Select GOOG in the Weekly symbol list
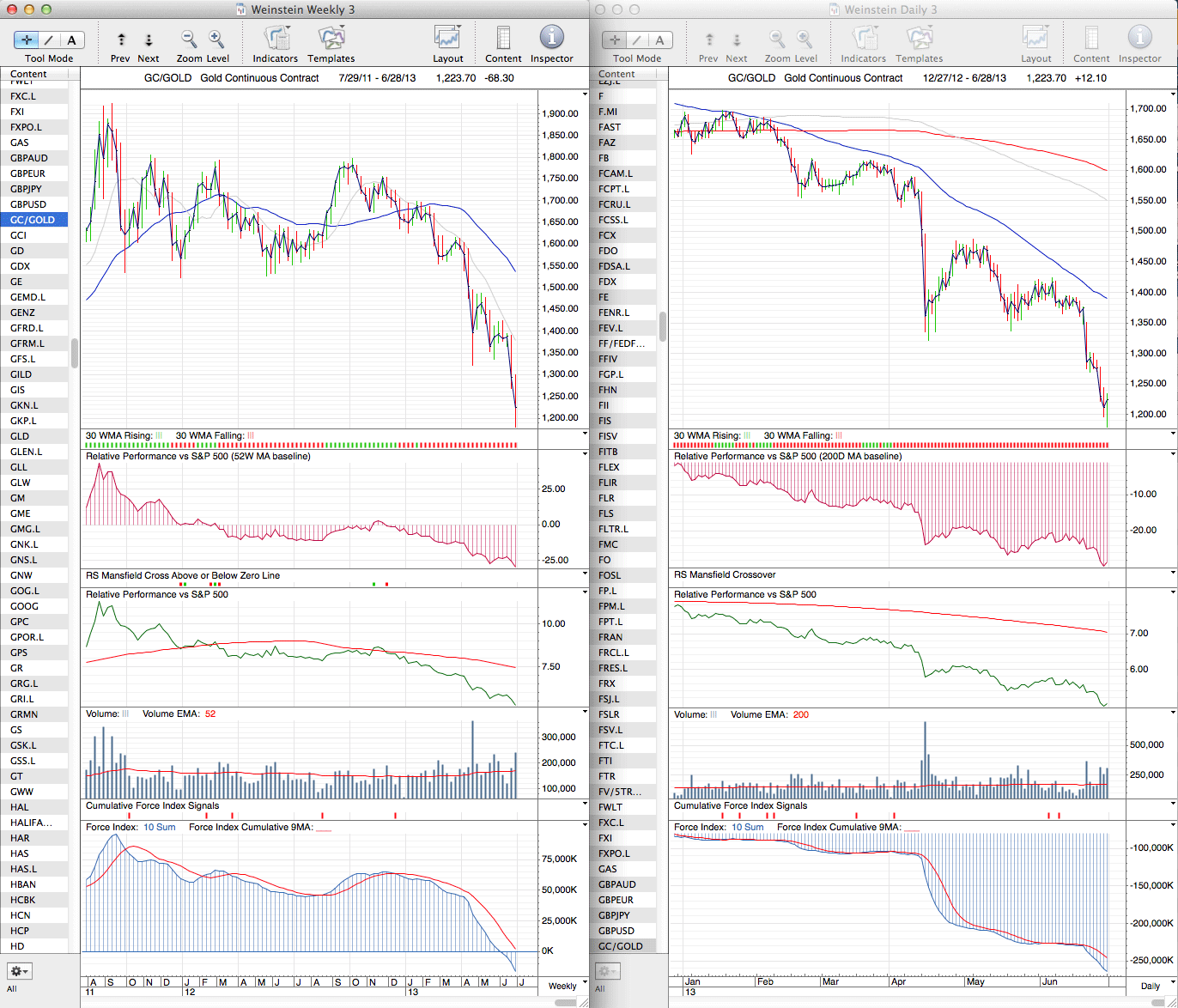Screen dimensions: 1178x1008 pyautogui.click(x=24, y=606)
